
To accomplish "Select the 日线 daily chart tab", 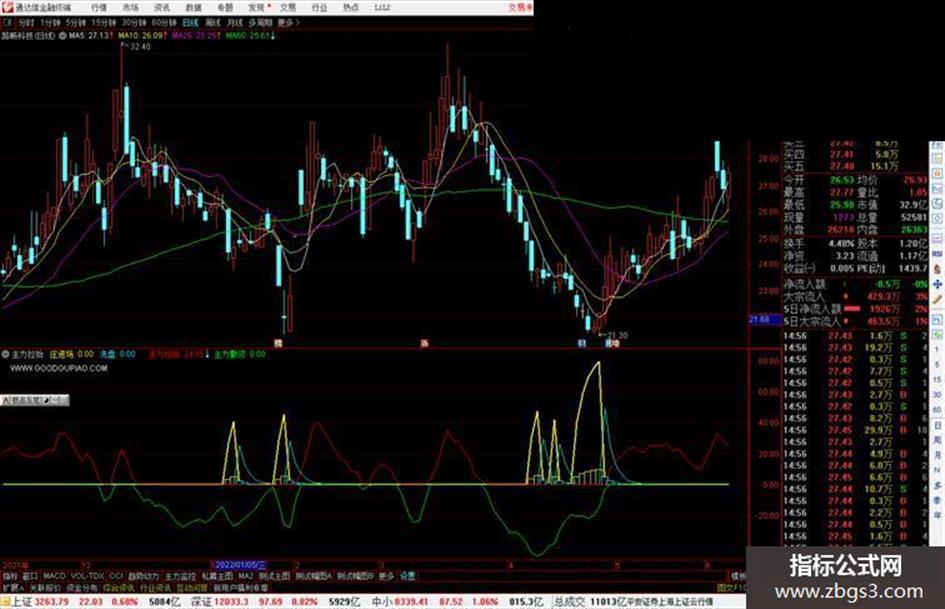I will coord(190,23).
